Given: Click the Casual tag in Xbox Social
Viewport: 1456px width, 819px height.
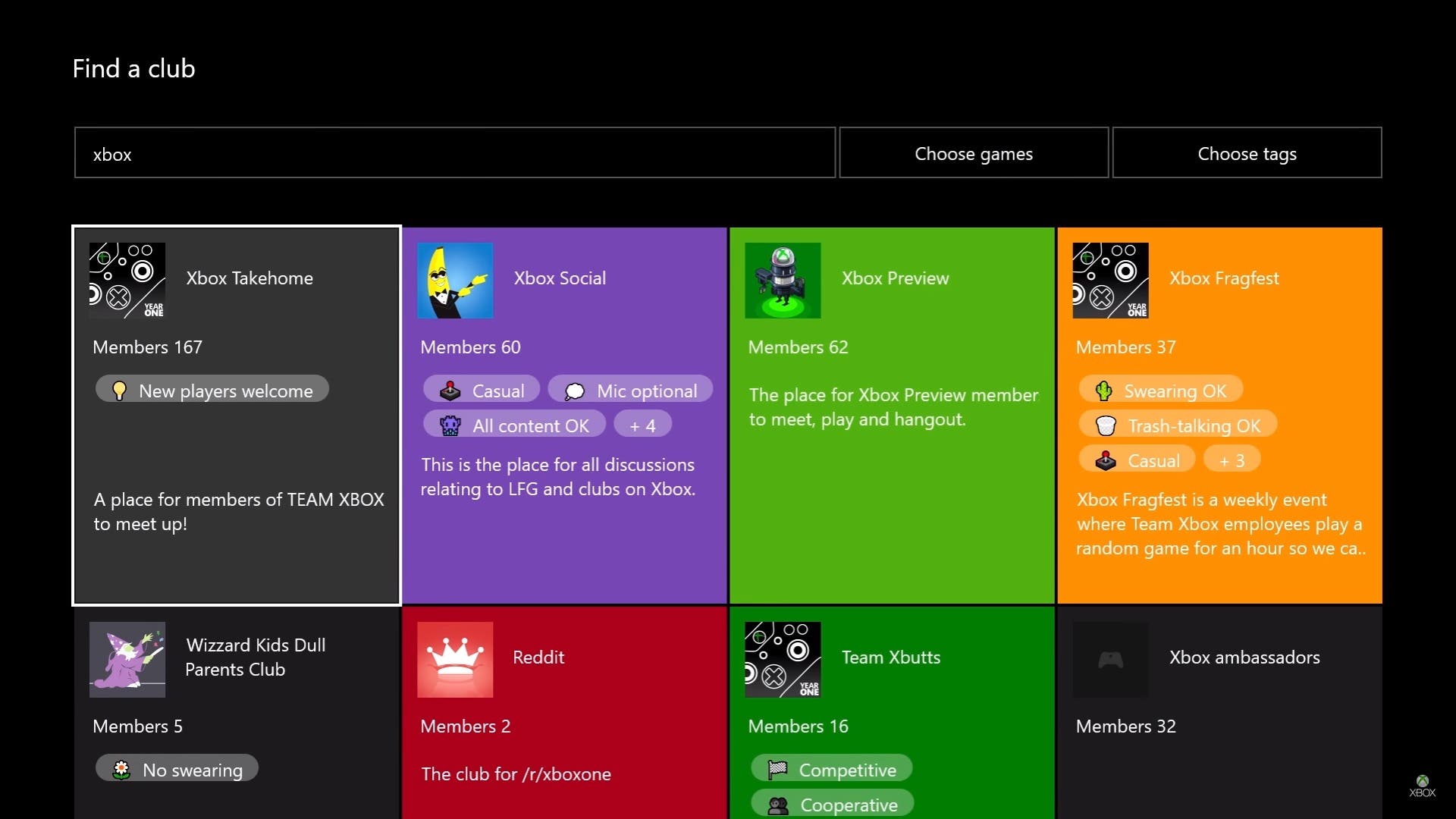Looking at the screenshot, I should coord(482,390).
